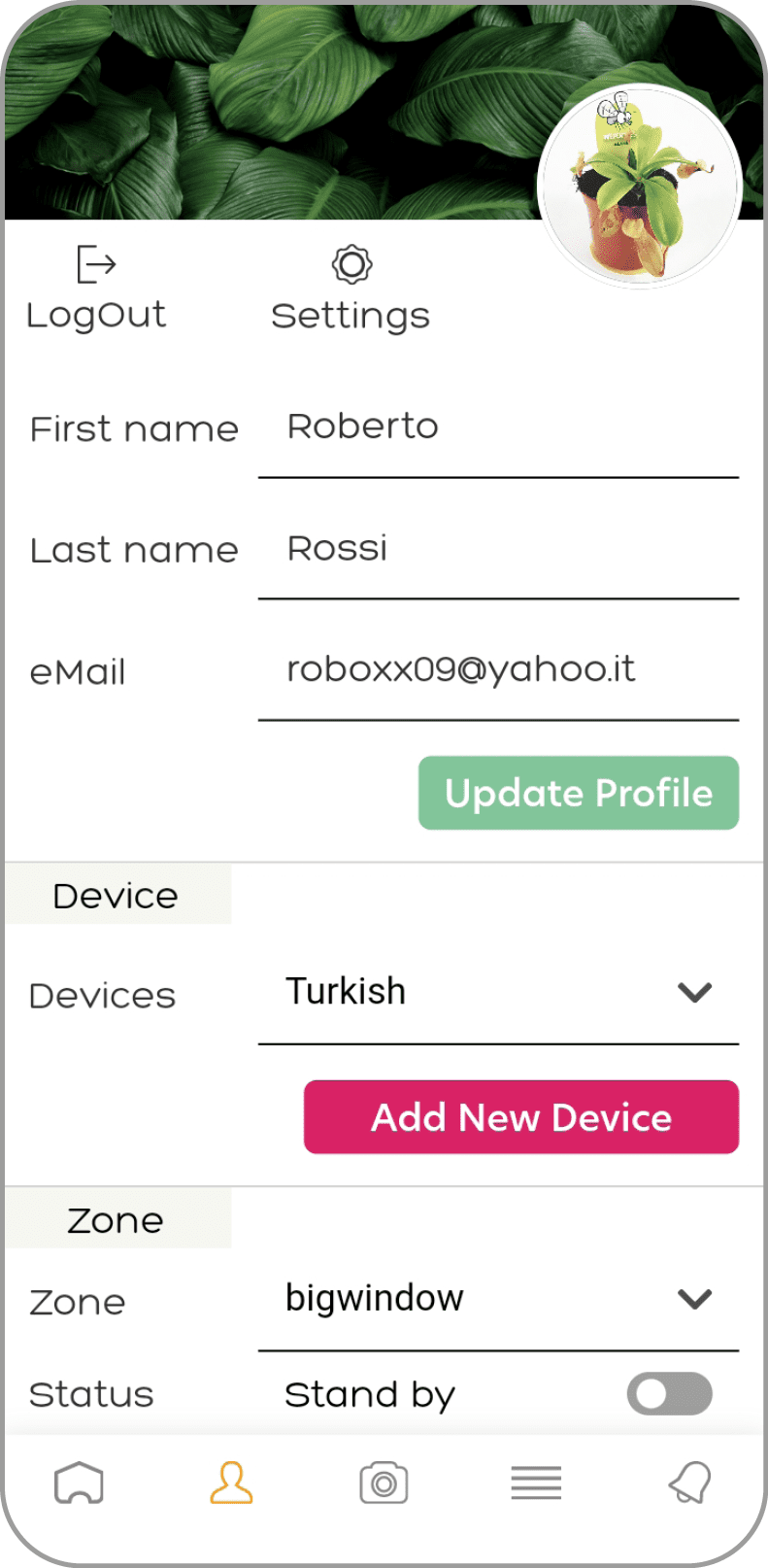Open the camera icon in bottom bar
Image resolution: width=768 pixels, height=1568 pixels.
pyautogui.click(x=384, y=1483)
